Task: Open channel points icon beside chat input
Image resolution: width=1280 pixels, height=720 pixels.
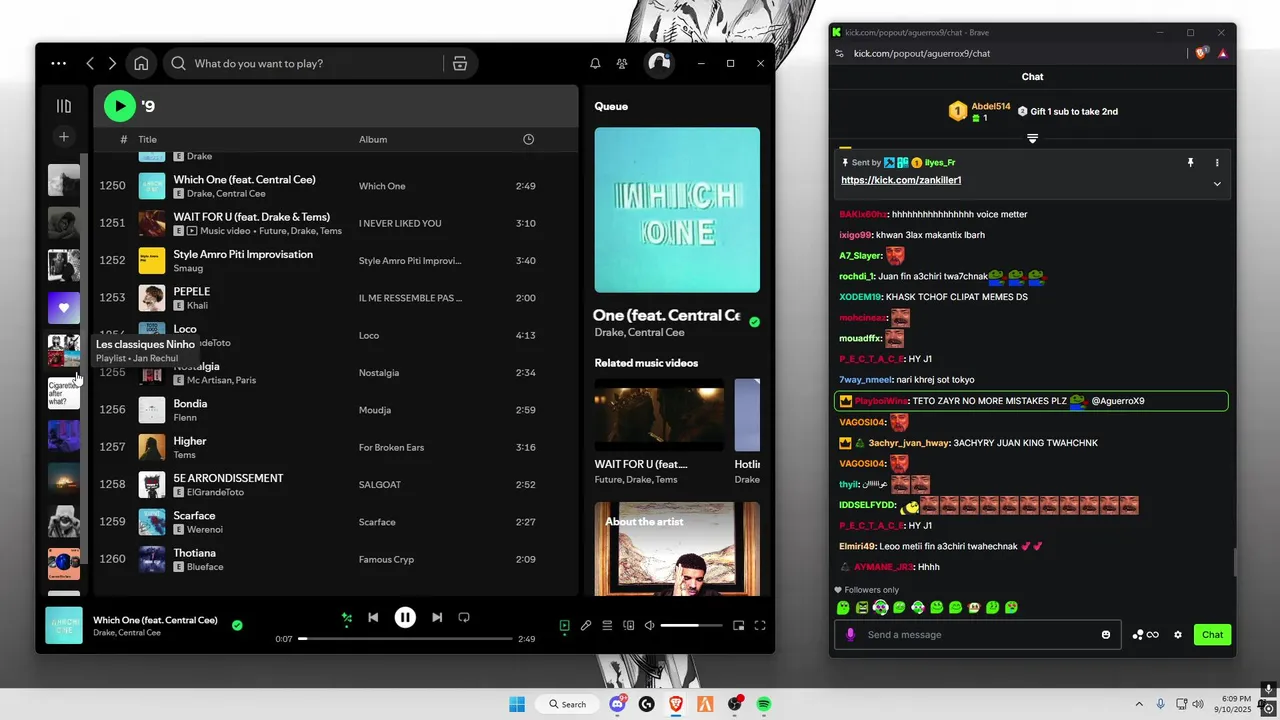Action: tap(1145, 634)
